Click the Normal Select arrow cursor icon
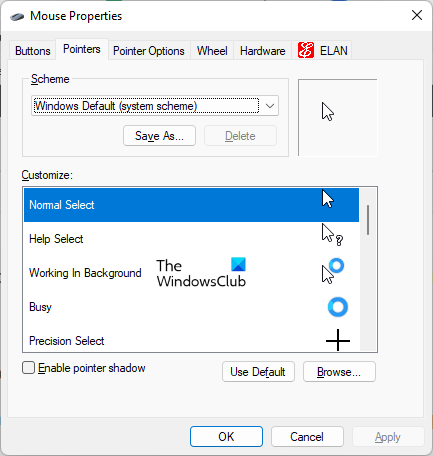433x456 pixels. (328, 199)
